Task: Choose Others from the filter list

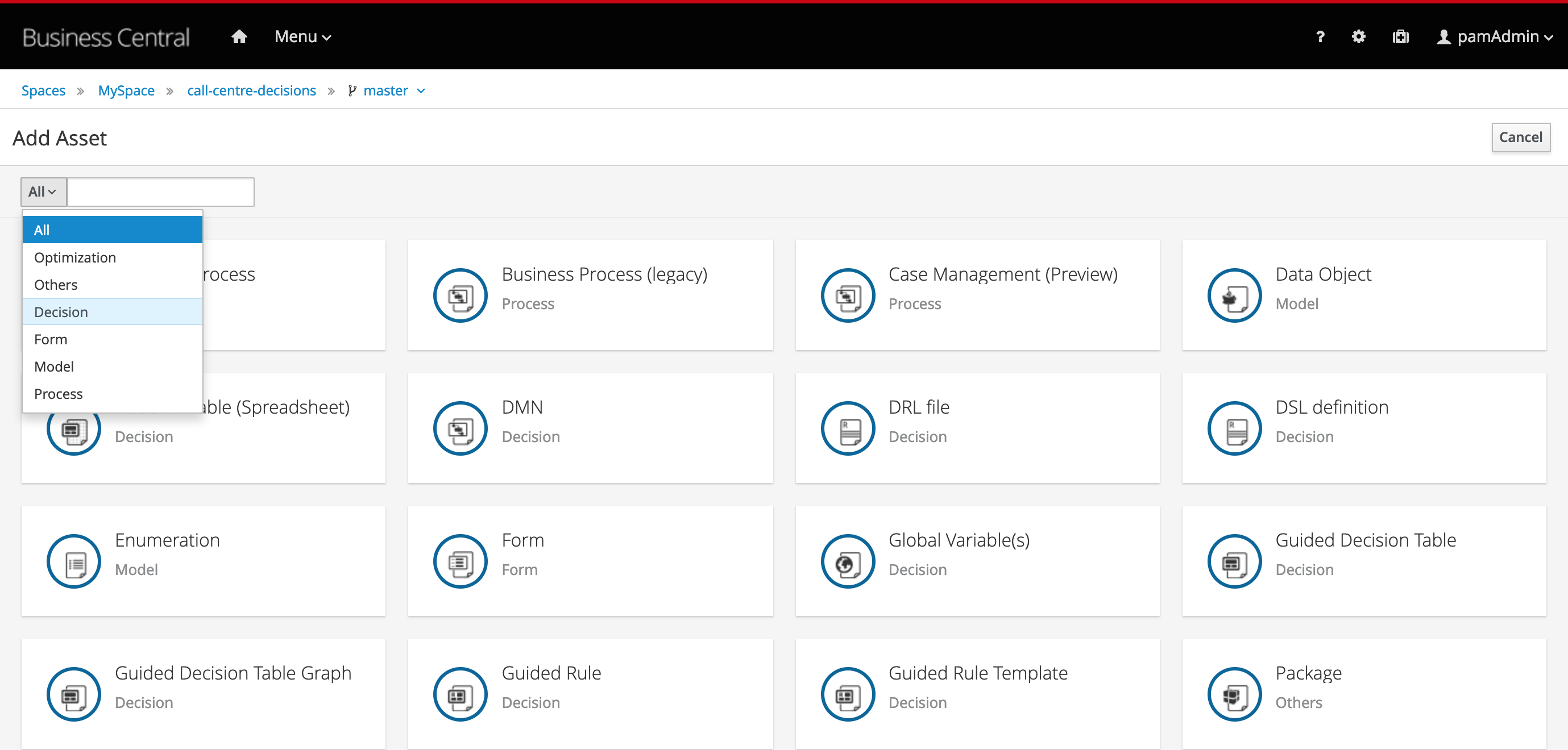Action: pyautogui.click(x=112, y=285)
